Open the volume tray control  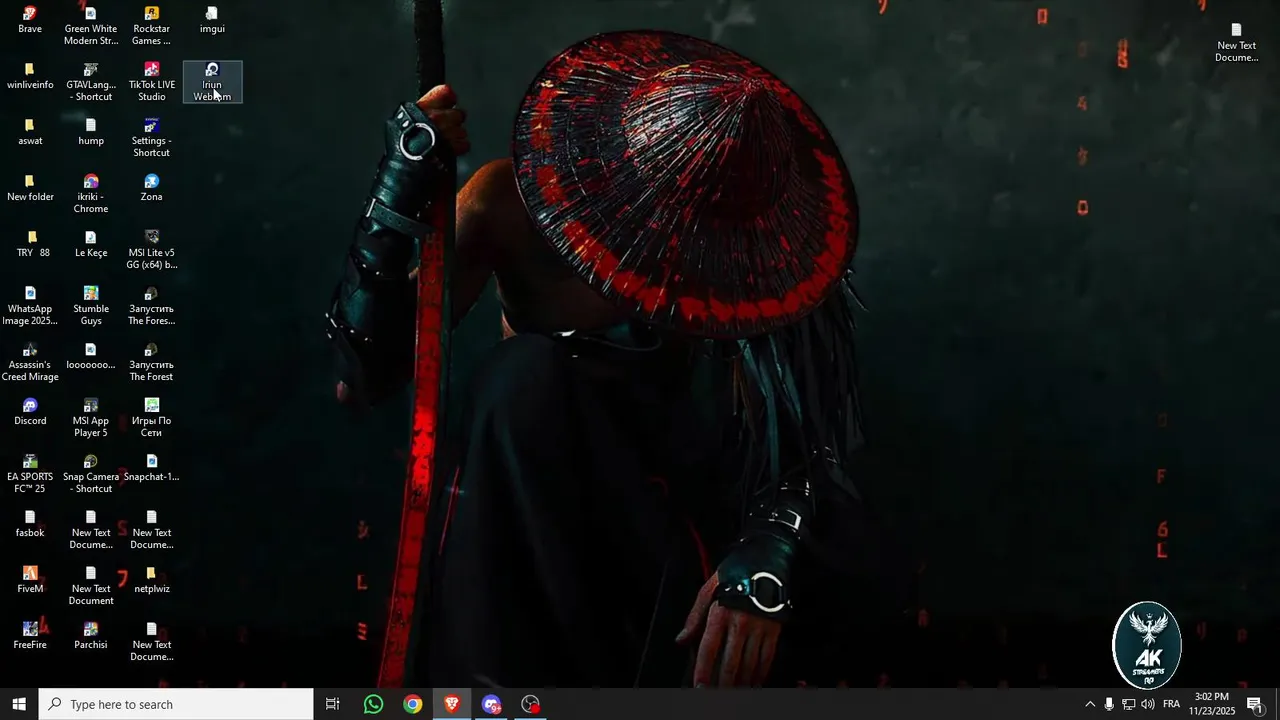pyautogui.click(x=1147, y=704)
